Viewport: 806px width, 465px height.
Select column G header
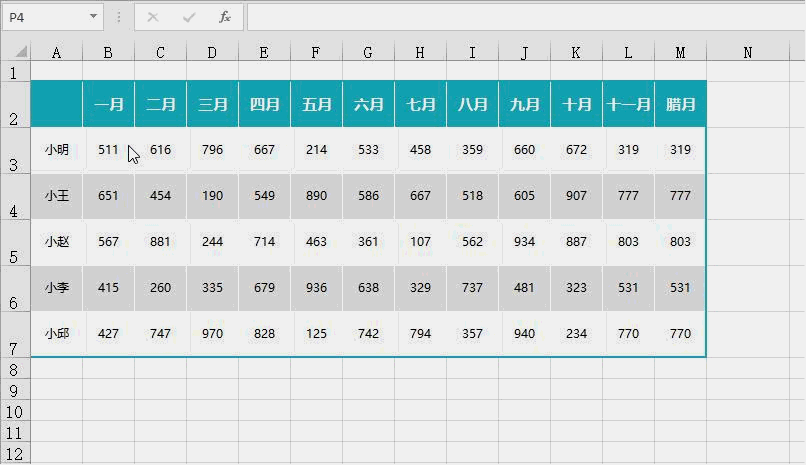[368, 52]
